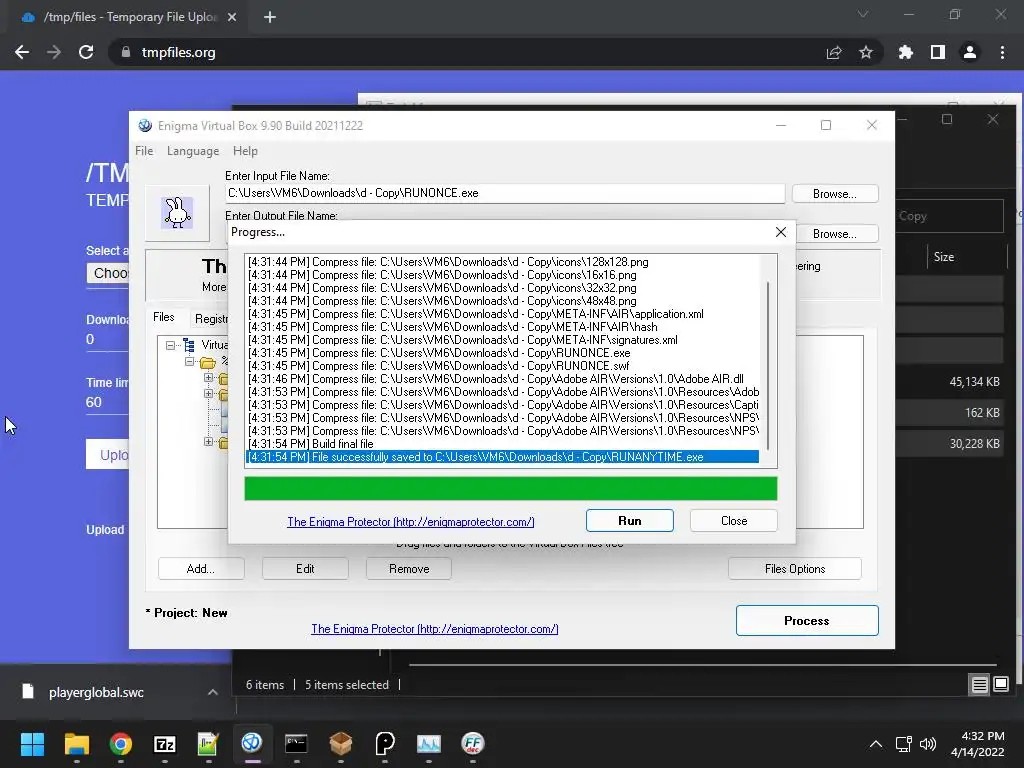
Task: Click the Enigma Virtual Box title bar icon
Action: click(x=145, y=125)
